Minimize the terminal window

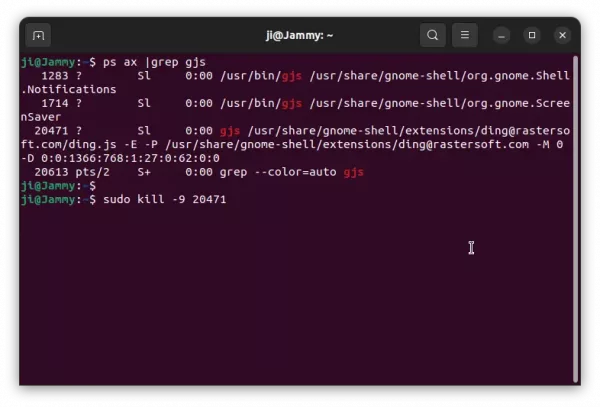click(x=501, y=36)
